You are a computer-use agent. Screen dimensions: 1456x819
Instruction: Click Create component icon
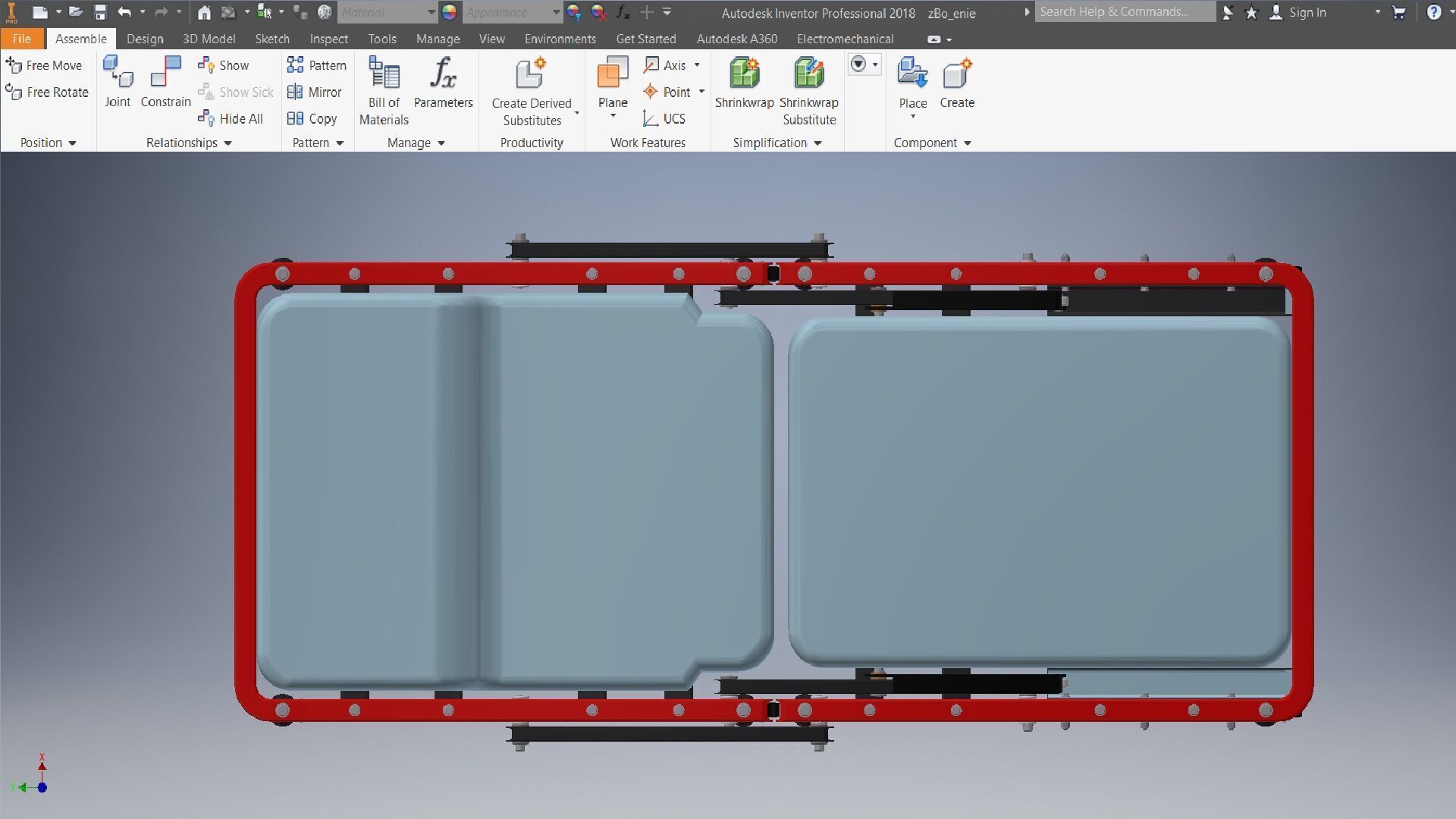tap(956, 74)
